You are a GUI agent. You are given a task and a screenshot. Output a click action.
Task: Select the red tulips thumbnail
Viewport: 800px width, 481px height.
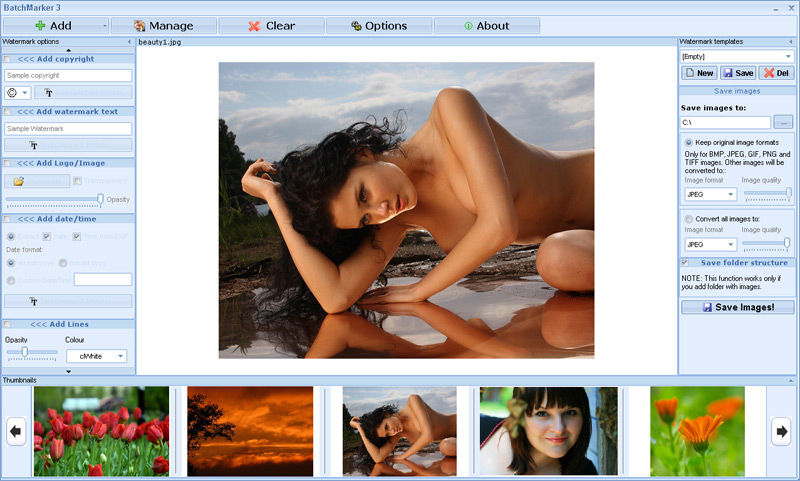coord(101,431)
